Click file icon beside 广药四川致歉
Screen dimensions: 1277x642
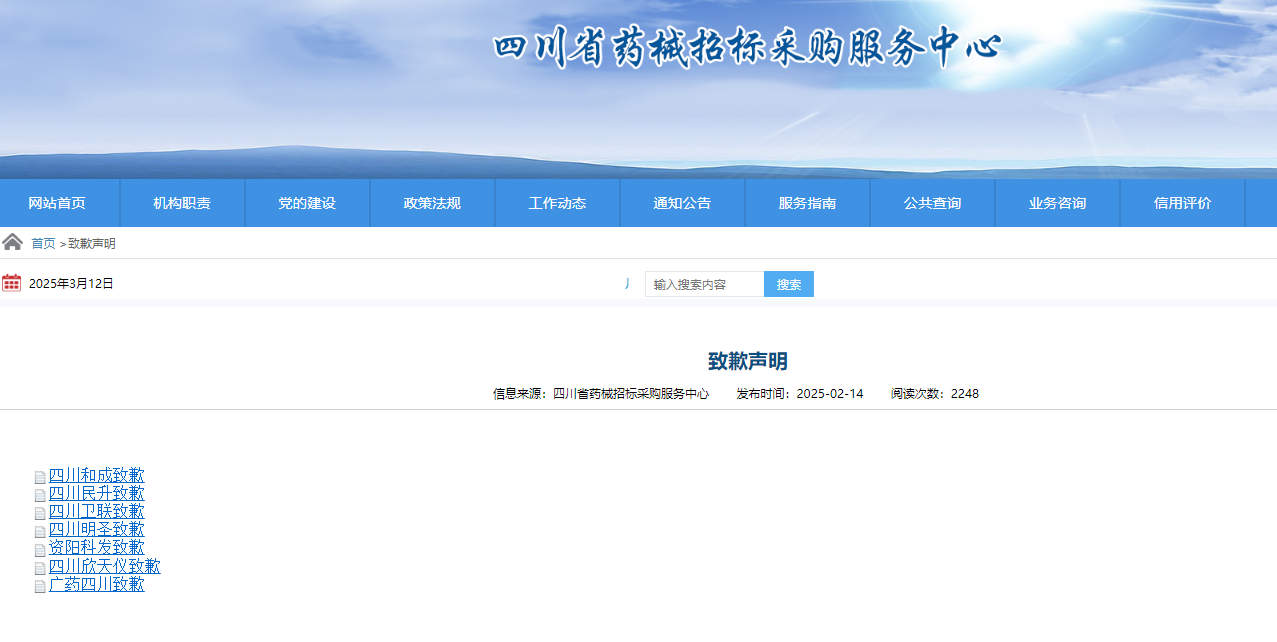click(x=40, y=587)
